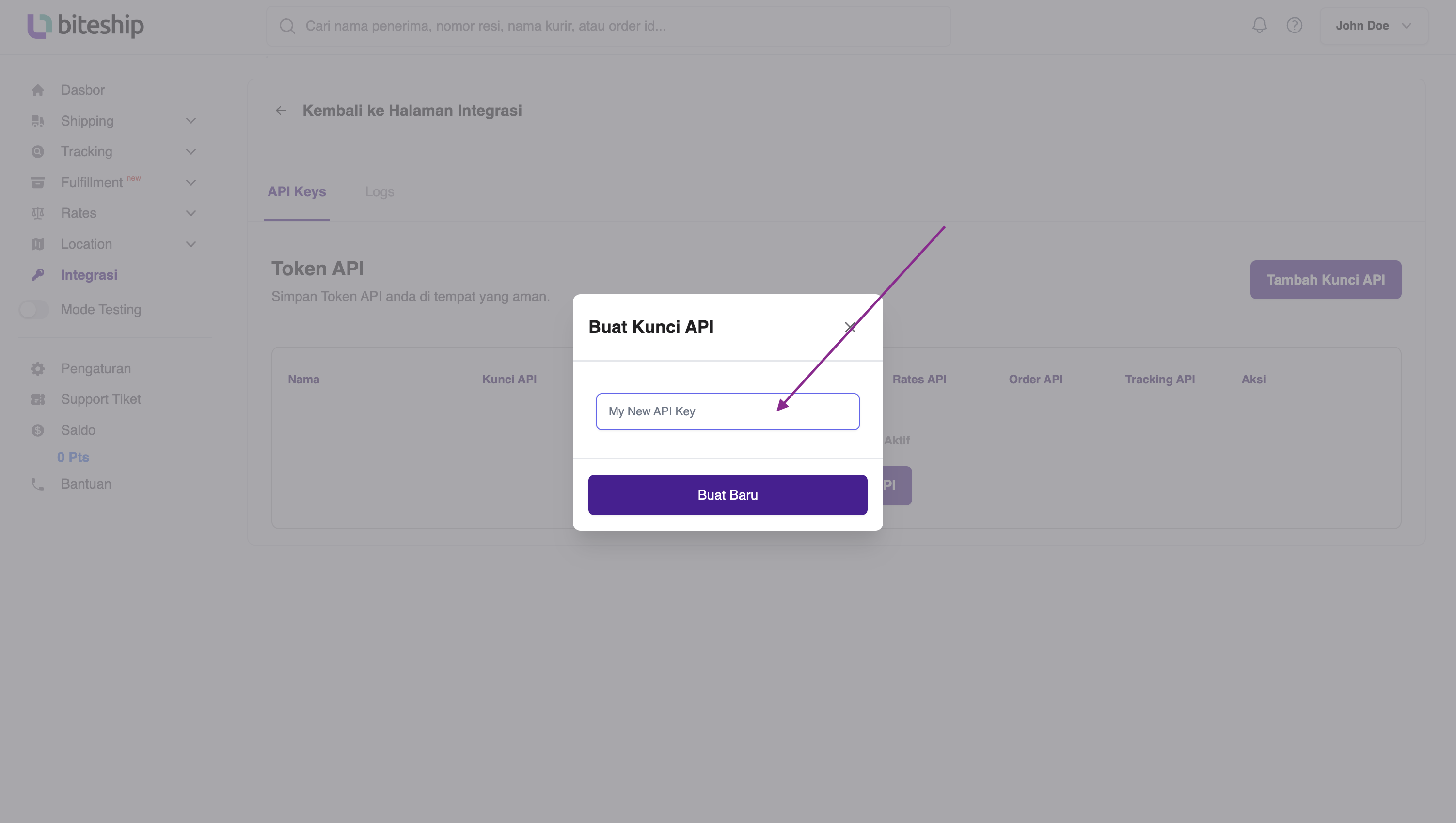This screenshot has height=823, width=1456.
Task: Open Pengaturan via the gear icon
Action: click(37, 368)
